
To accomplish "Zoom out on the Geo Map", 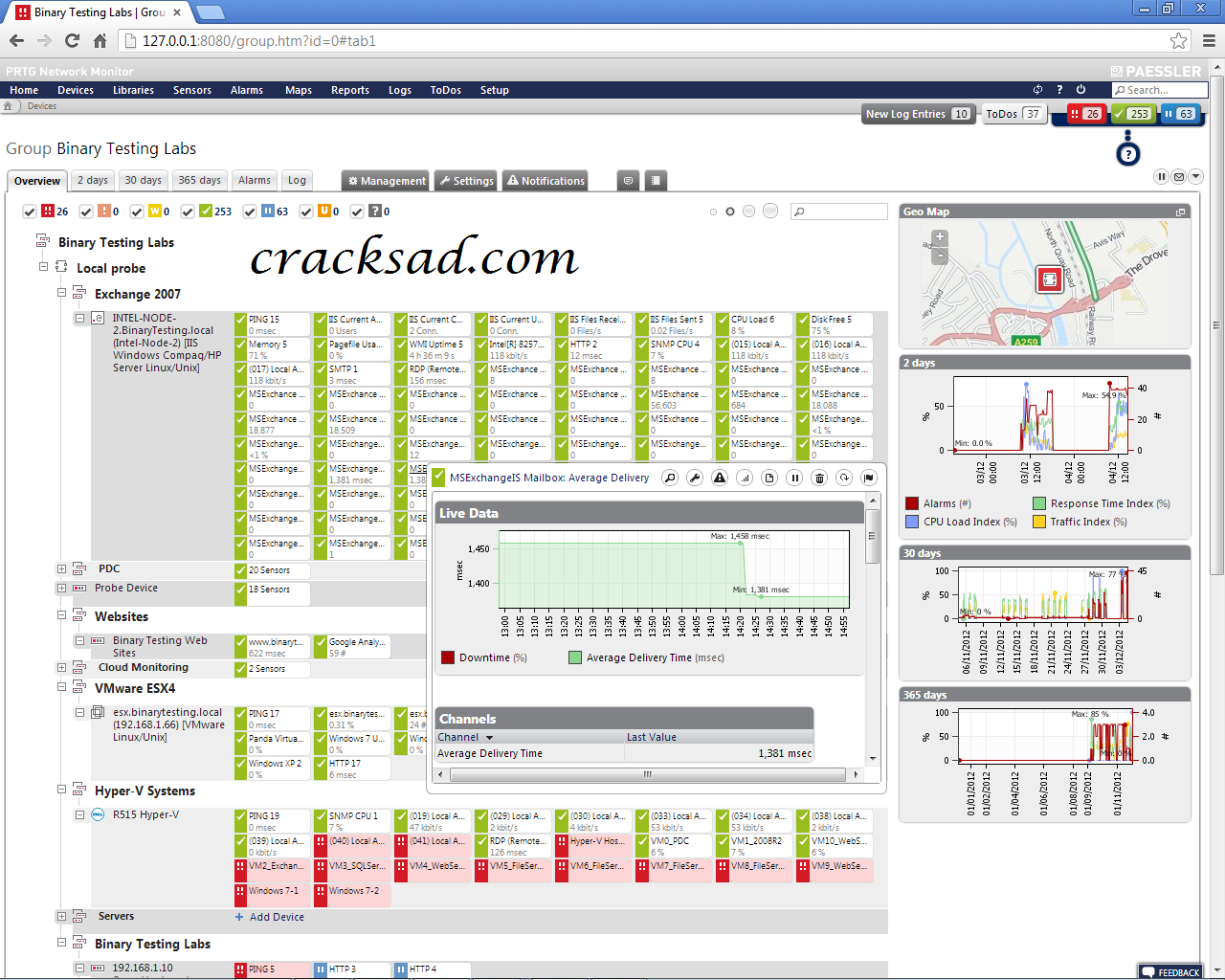I will (940, 256).
